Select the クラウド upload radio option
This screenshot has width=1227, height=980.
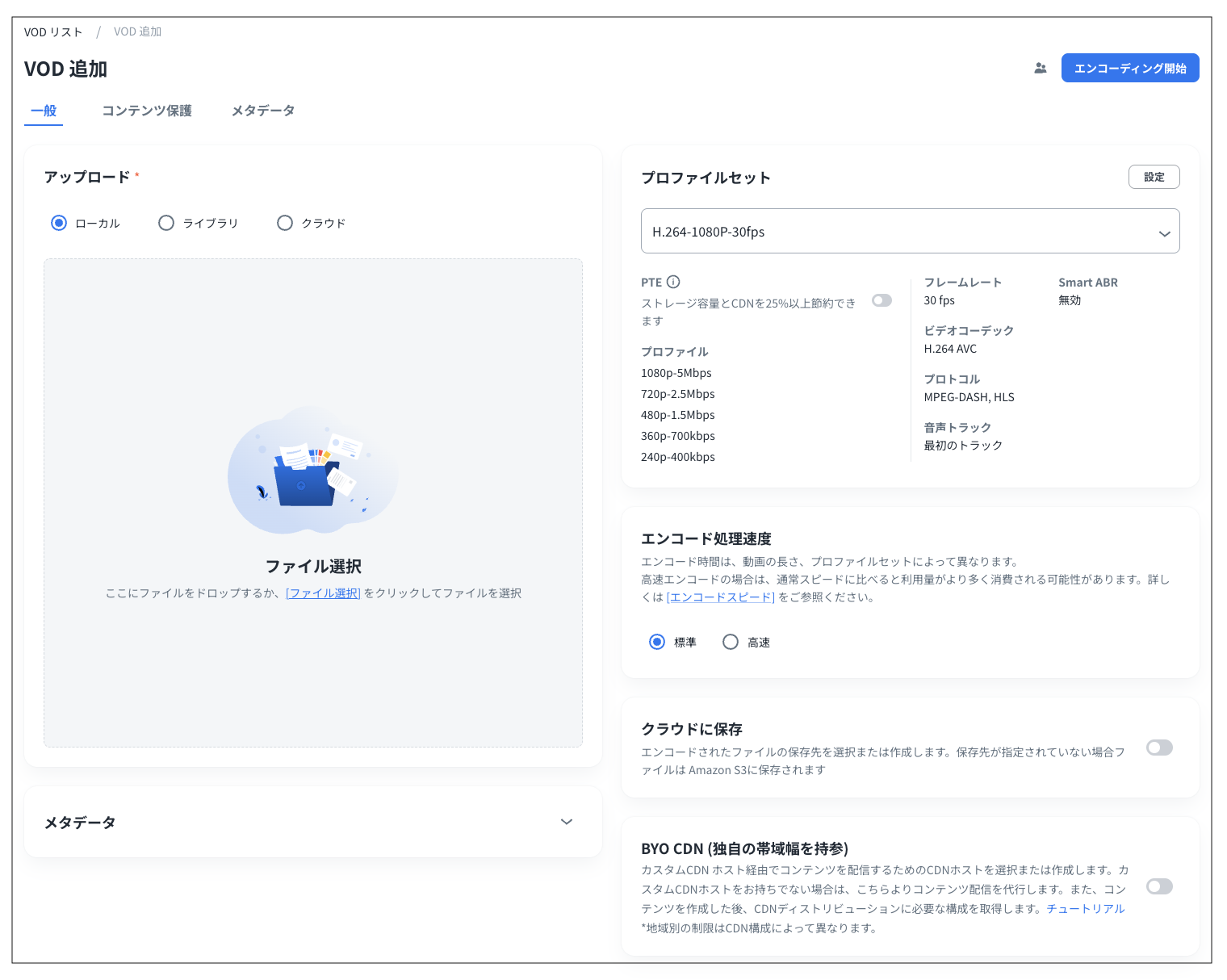pyautogui.click(x=285, y=223)
